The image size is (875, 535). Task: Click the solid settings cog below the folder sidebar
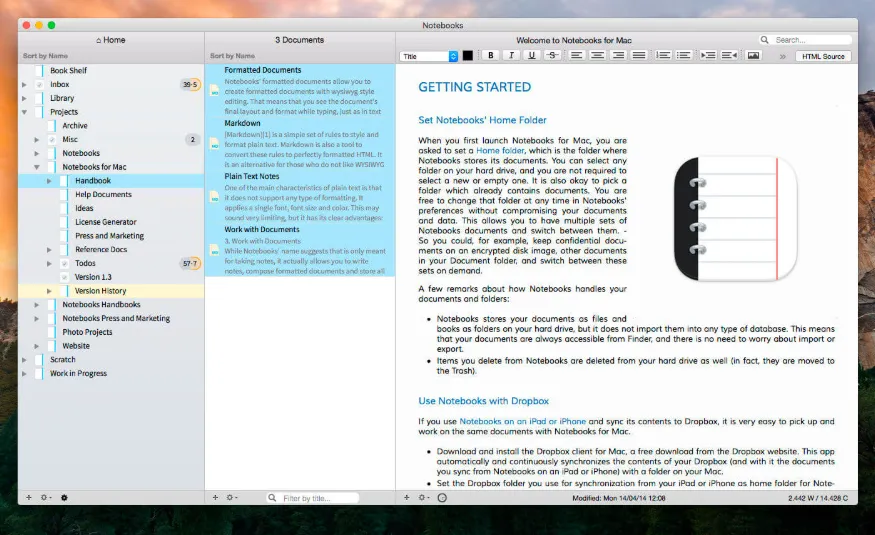[x=64, y=498]
